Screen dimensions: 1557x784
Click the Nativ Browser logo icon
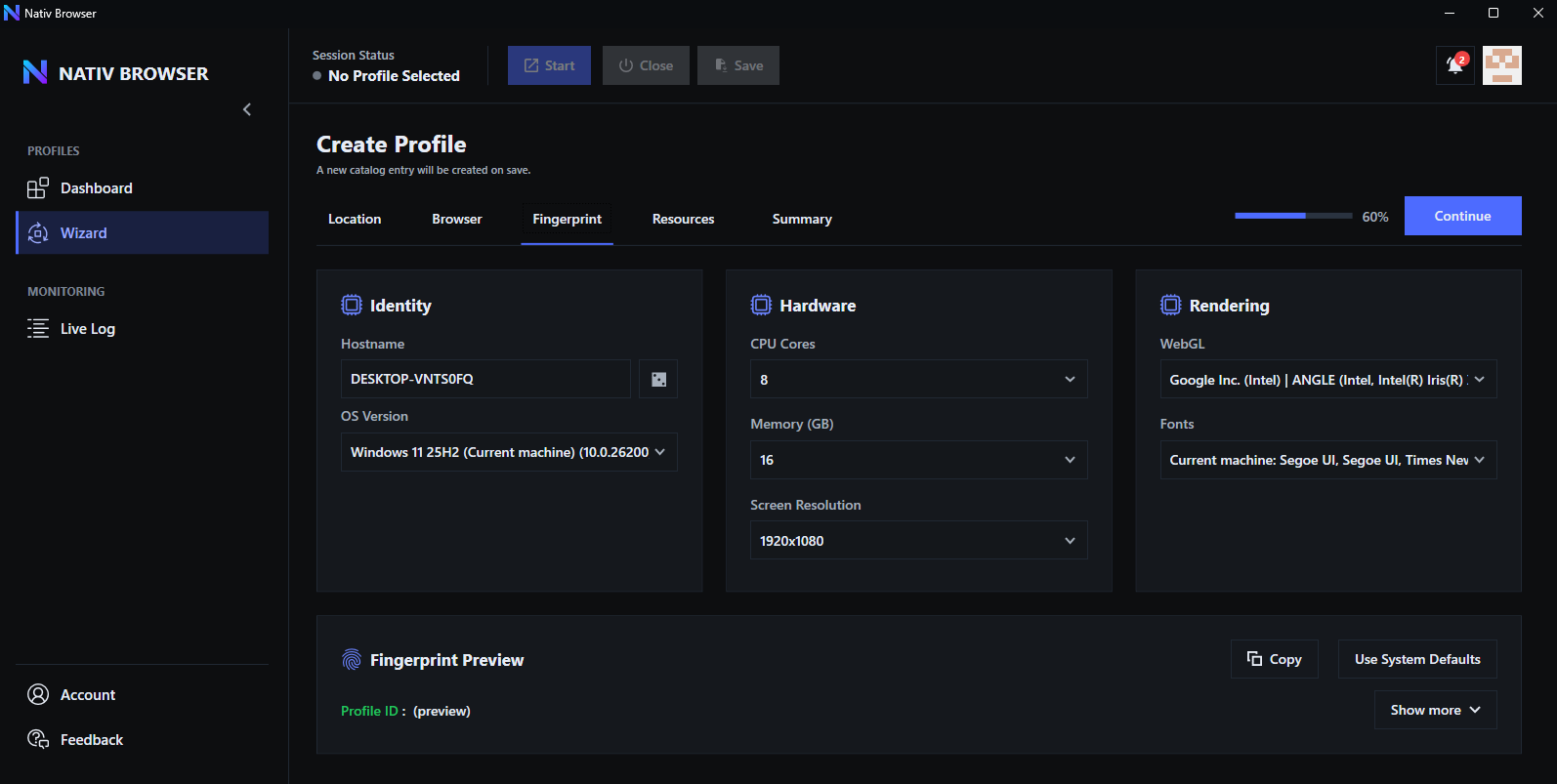pyautogui.click(x=35, y=72)
